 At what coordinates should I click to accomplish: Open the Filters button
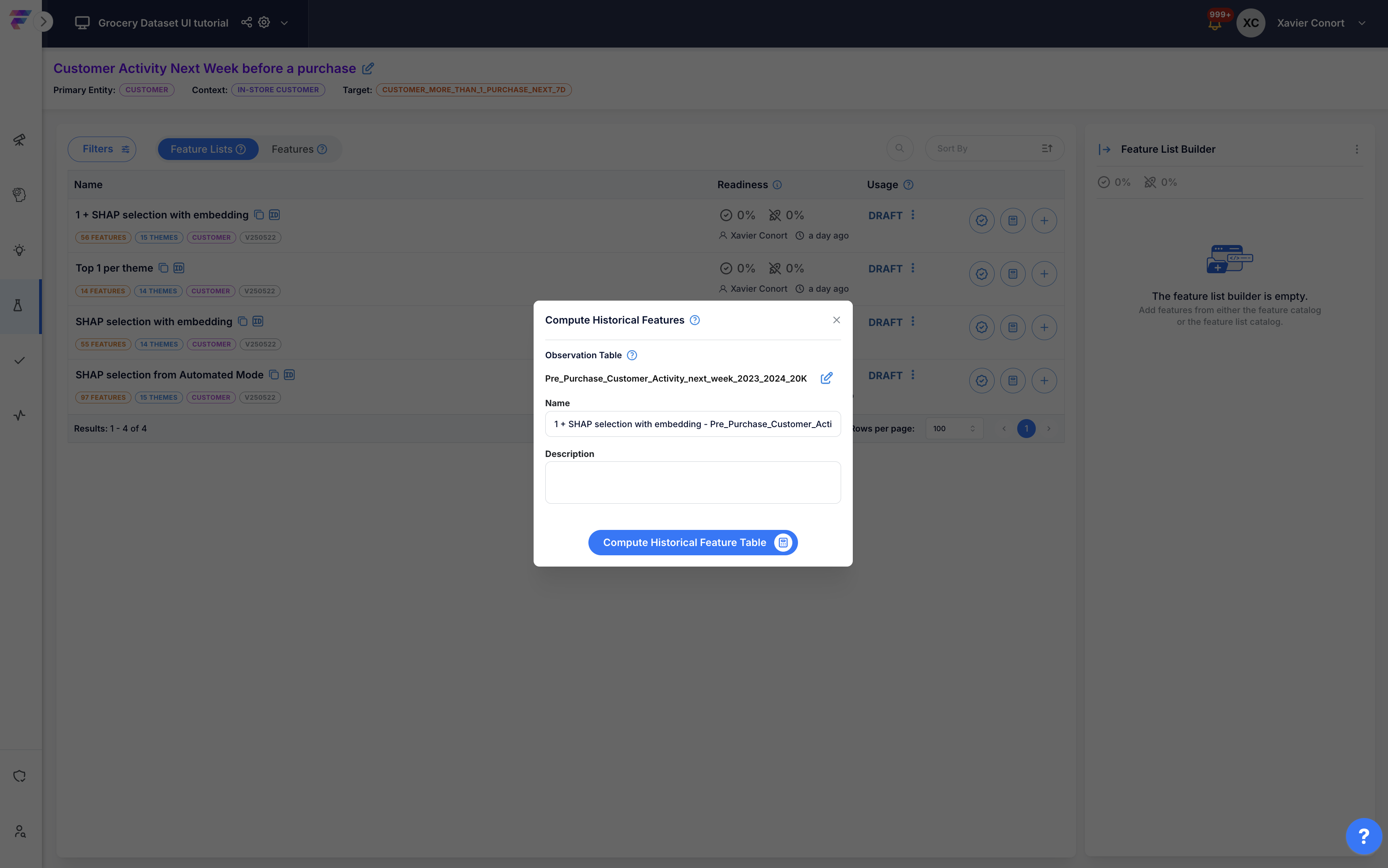tap(102, 149)
